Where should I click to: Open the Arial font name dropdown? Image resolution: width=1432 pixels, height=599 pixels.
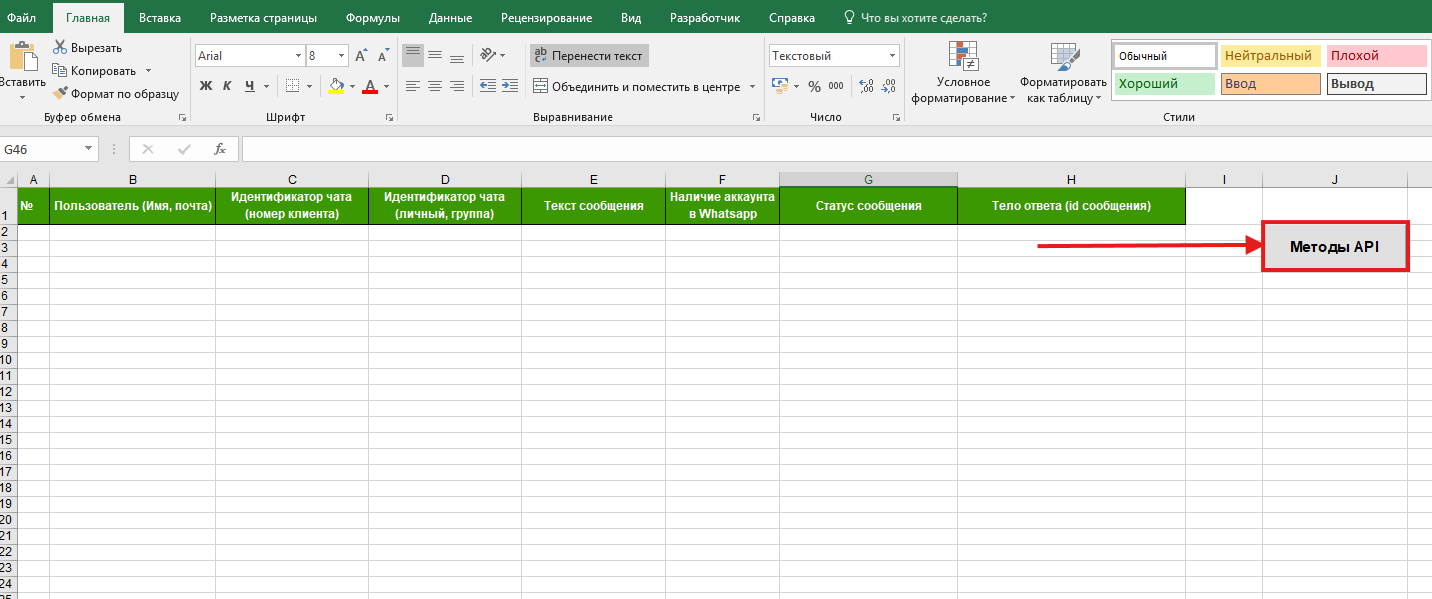click(x=298, y=56)
